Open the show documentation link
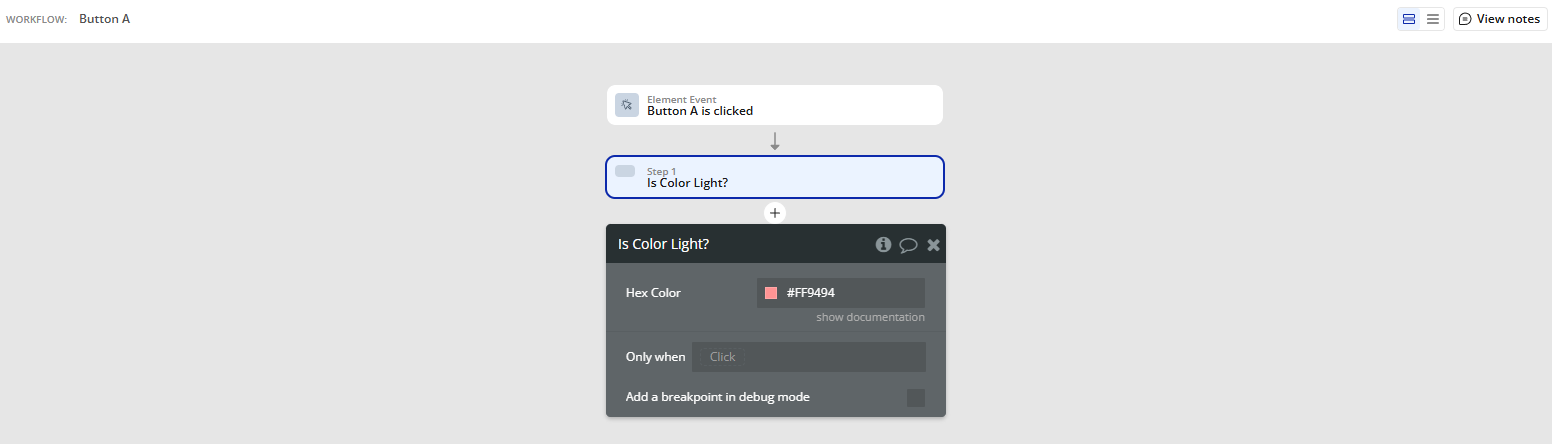The image size is (1552, 444). pyautogui.click(x=870, y=317)
